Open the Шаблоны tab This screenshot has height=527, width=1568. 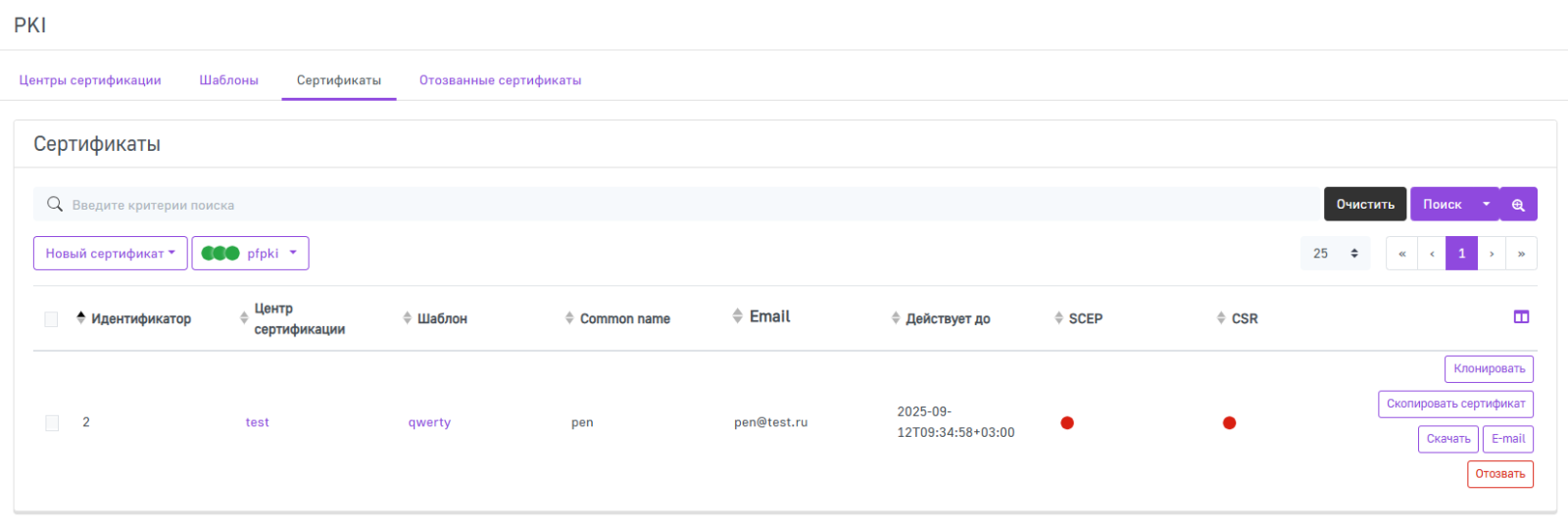228,80
